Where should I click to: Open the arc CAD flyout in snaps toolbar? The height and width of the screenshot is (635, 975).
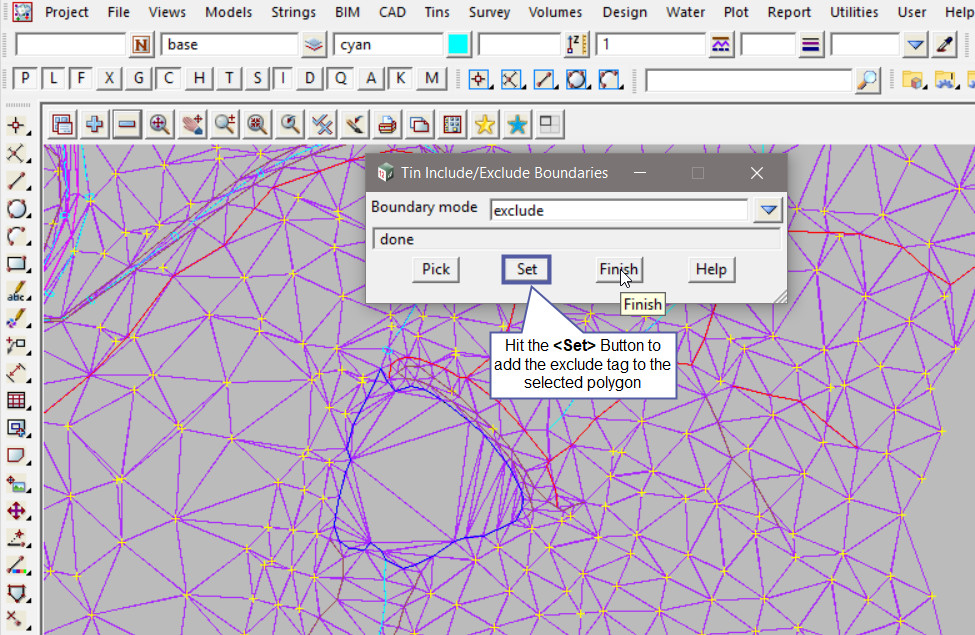[x=610, y=80]
